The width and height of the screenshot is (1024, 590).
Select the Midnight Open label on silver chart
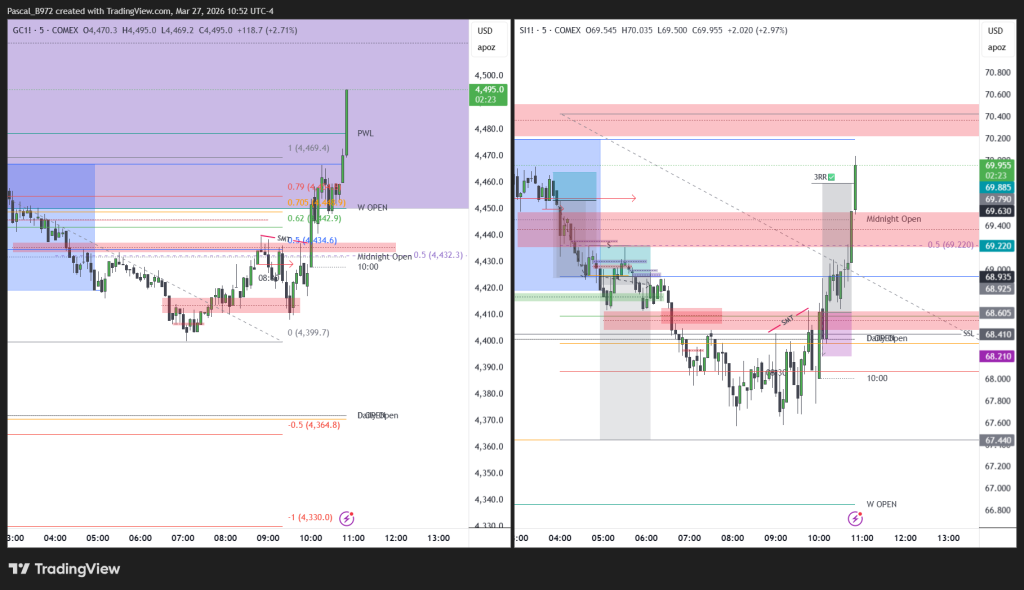coord(893,219)
